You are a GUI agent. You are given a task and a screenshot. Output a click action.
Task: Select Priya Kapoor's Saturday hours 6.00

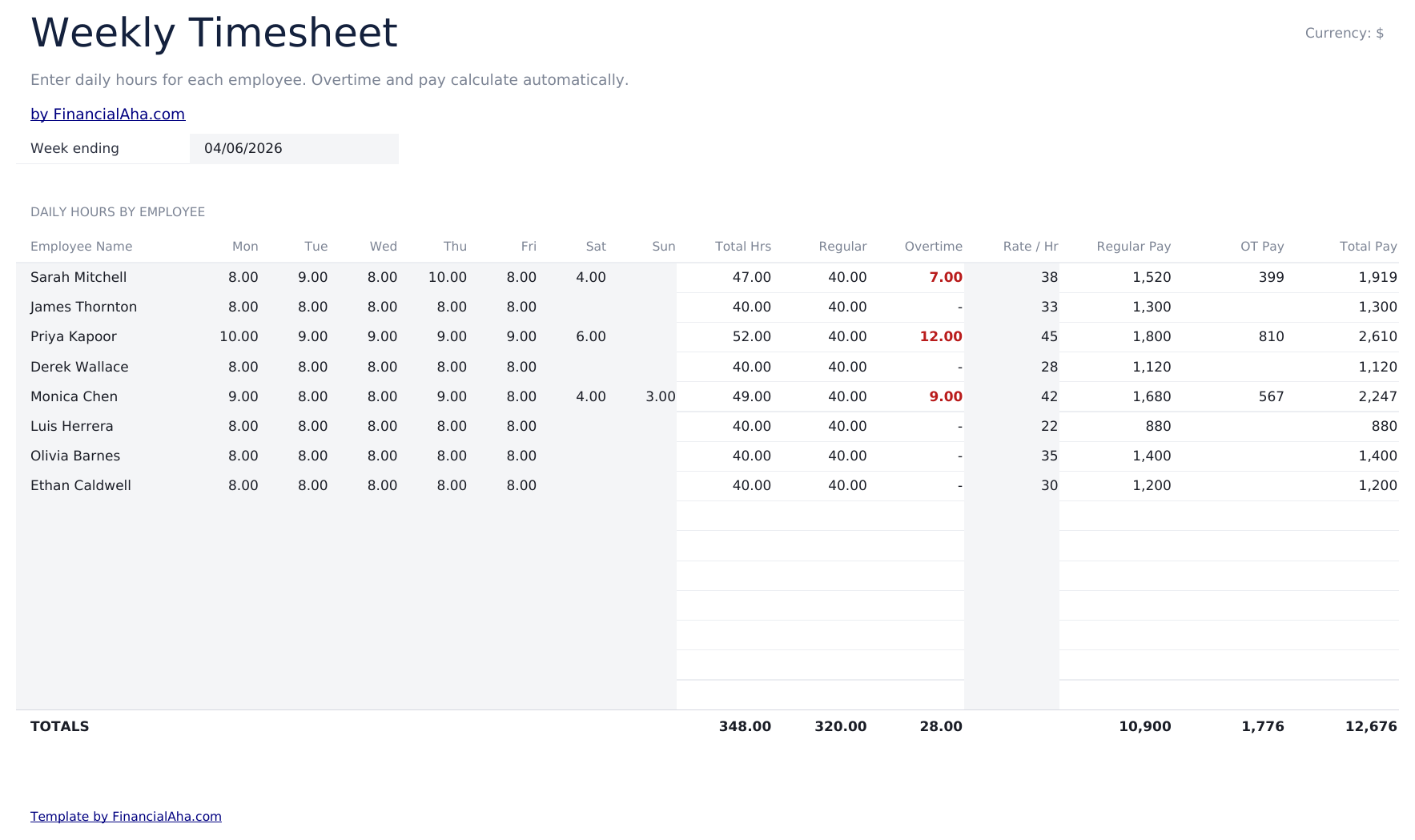coord(591,336)
